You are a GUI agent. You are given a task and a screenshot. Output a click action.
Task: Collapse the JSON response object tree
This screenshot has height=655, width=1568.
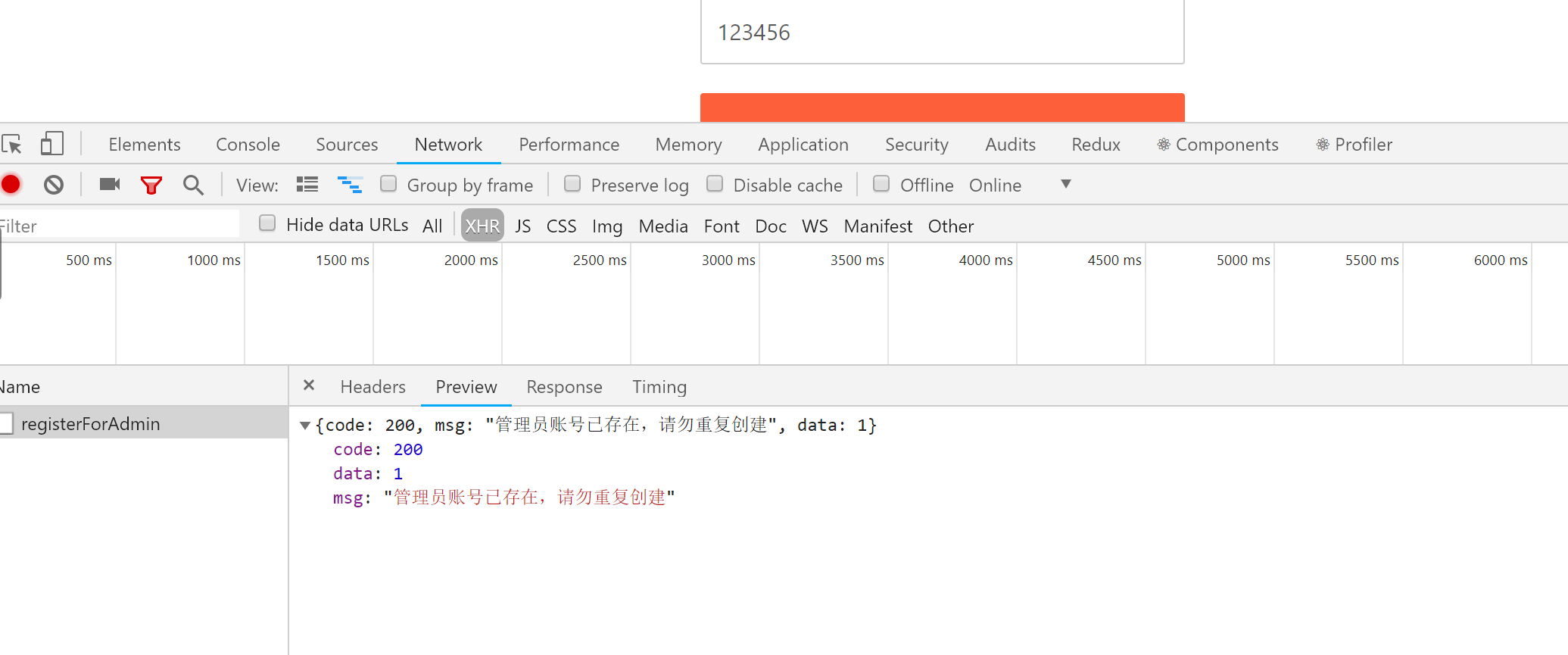coord(305,426)
